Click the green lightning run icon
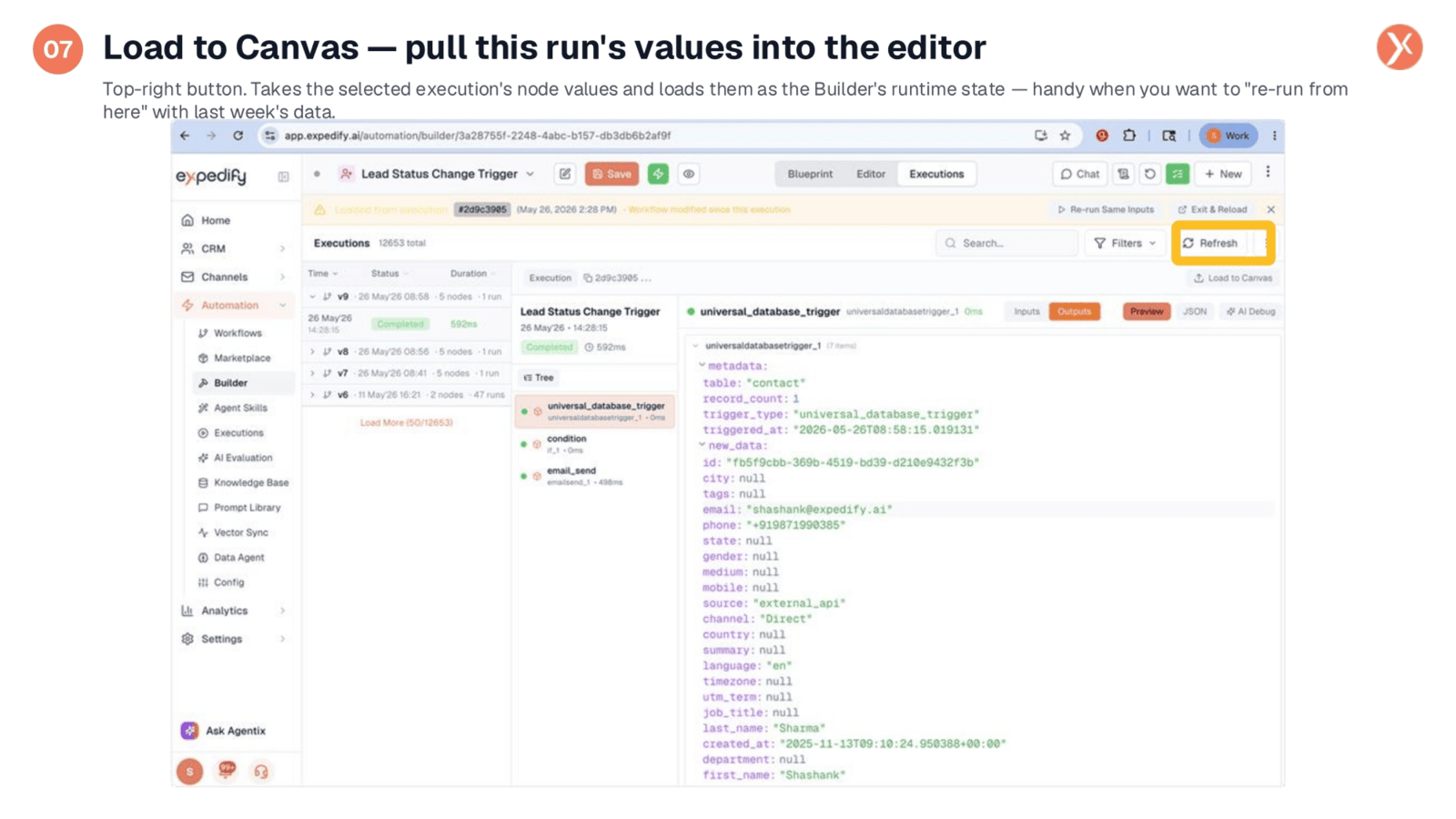This screenshot has width=1456, height=819. (x=658, y=174)
